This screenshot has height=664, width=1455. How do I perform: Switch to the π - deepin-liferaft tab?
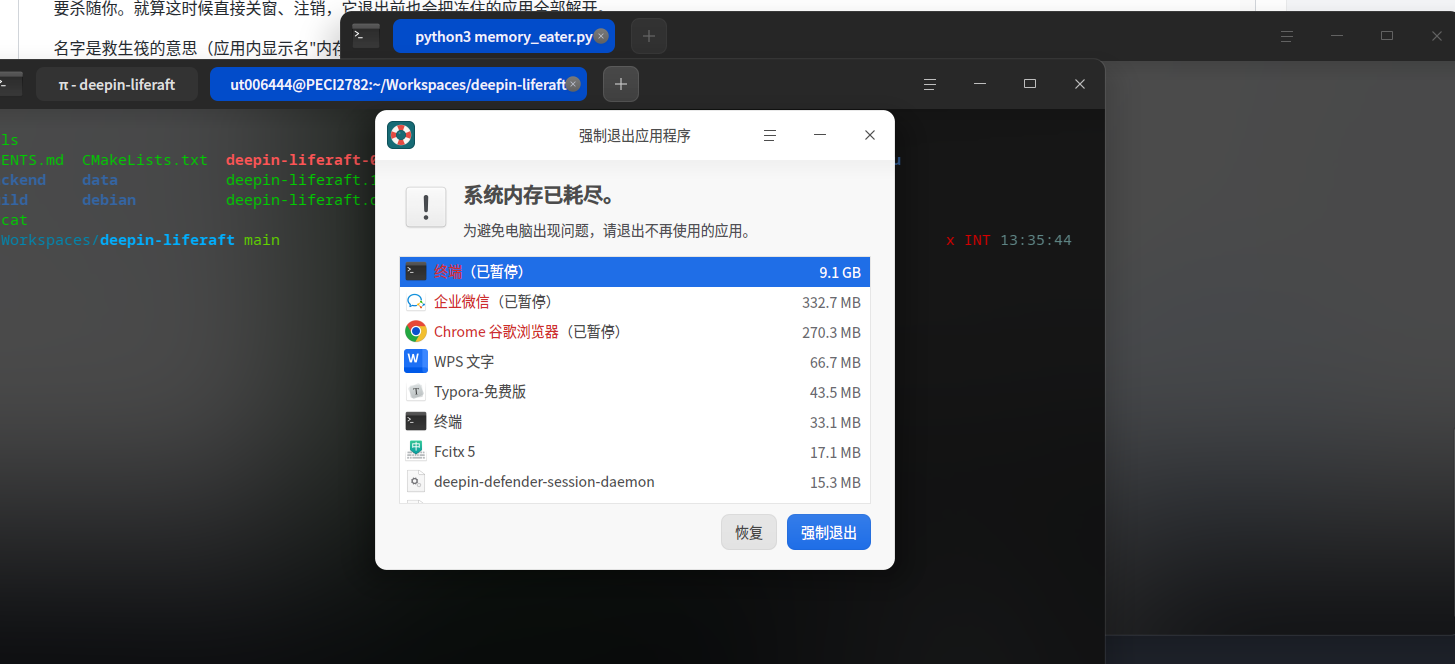pyautogui.click(x=117, y=85)
